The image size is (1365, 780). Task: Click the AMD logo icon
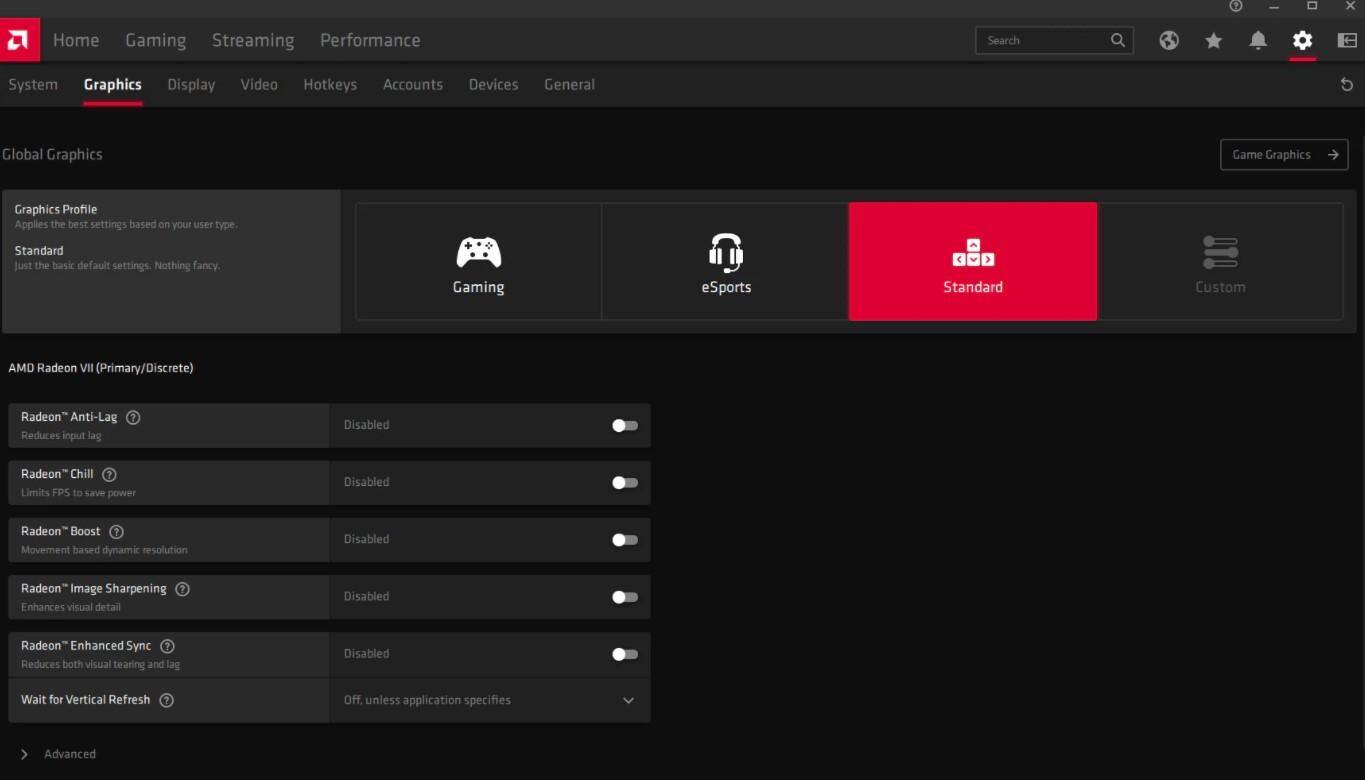click(x=19, y=40)
